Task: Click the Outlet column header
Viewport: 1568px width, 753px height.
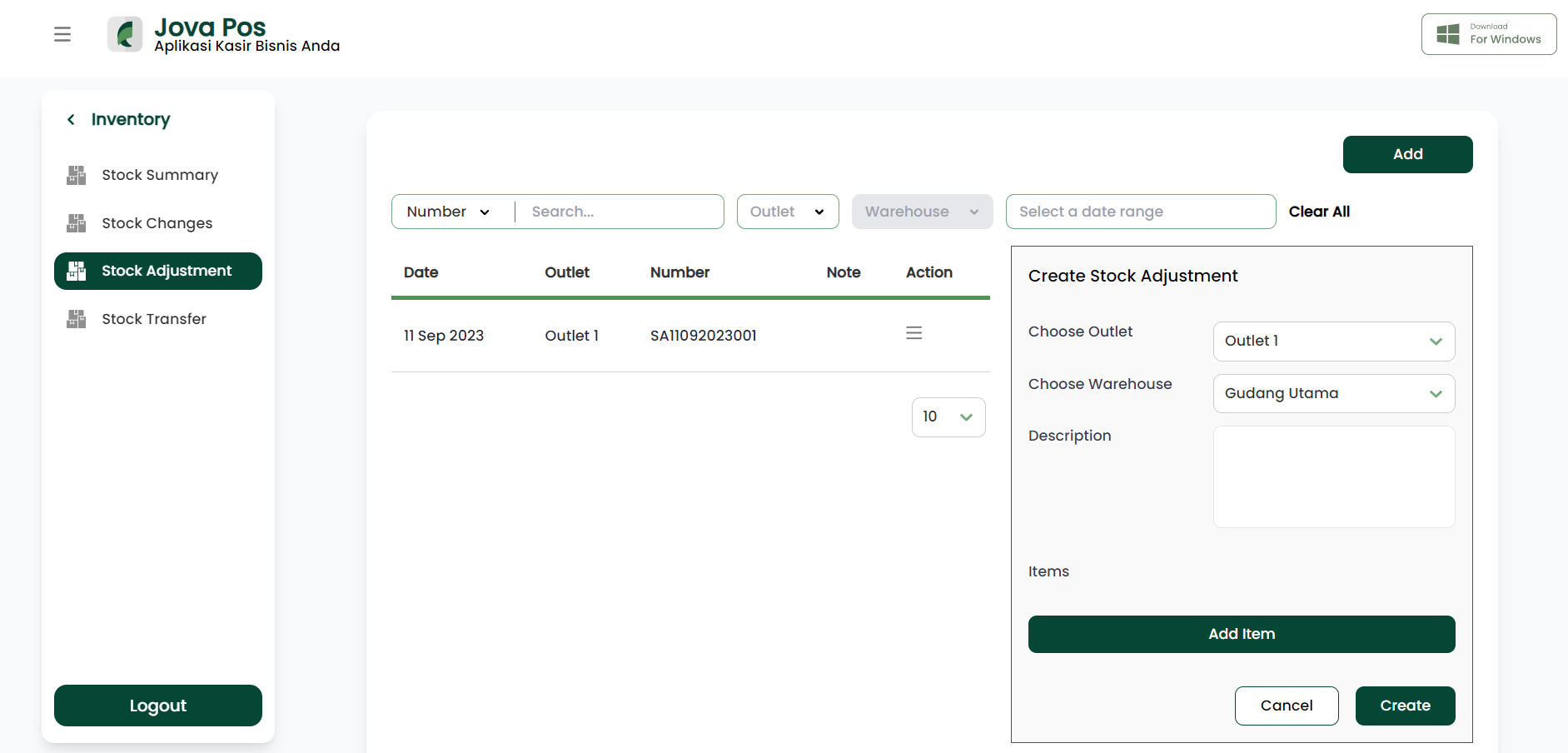Action: (567, 272)
